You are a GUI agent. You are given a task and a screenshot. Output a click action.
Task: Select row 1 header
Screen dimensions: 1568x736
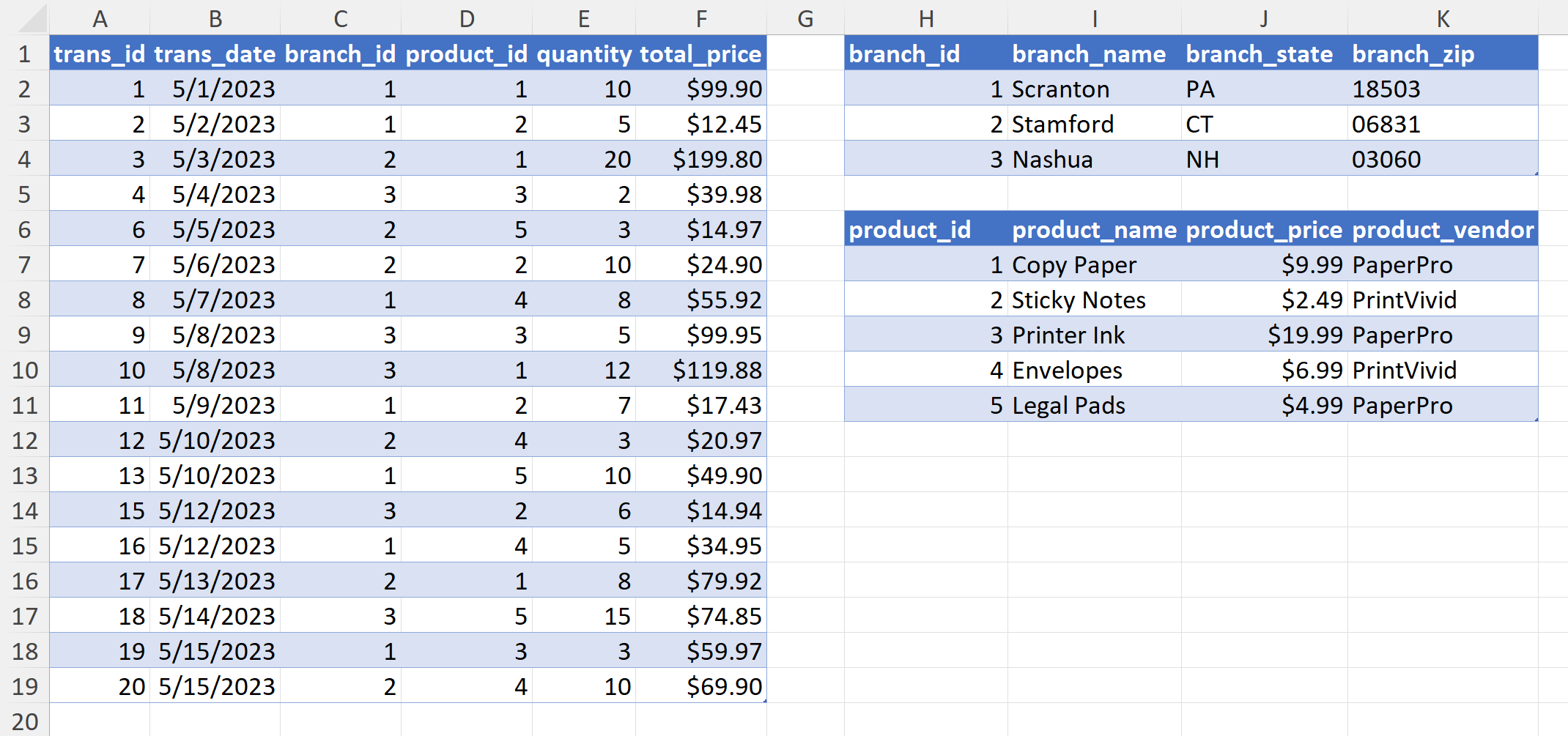pos(24,54)
